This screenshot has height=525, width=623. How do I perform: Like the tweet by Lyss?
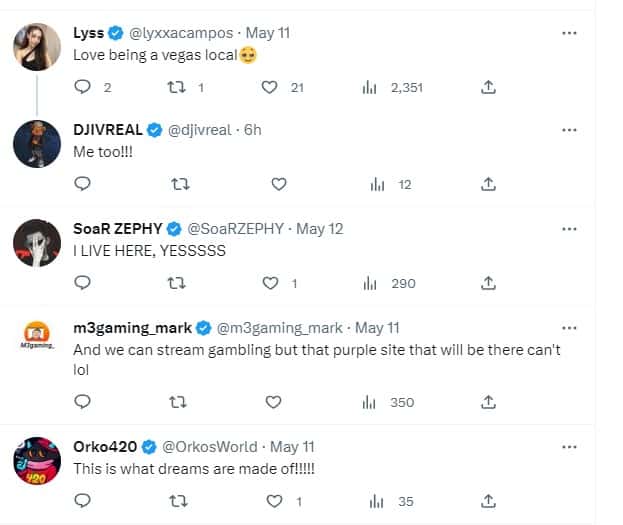click(269, 87)
